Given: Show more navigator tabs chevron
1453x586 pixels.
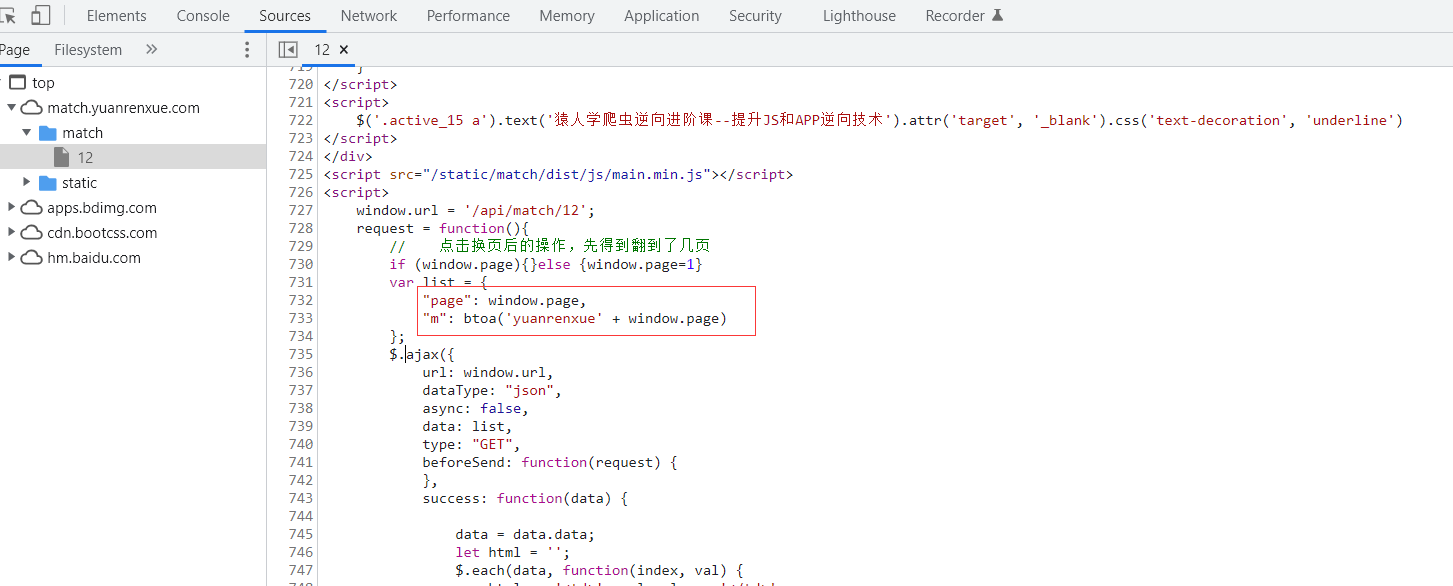Looking at the screenshot, I should click(x=152, y=49).
